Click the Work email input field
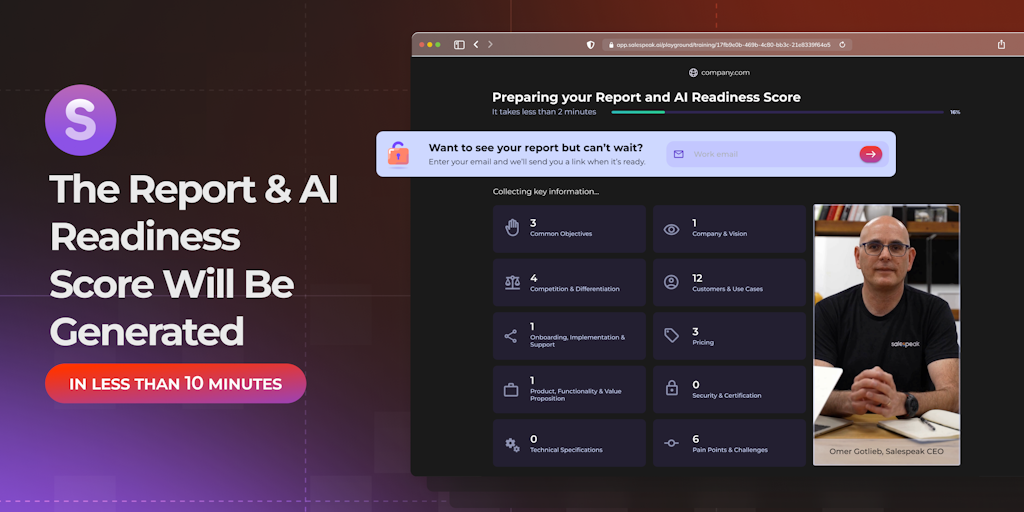1024x512 pixels. 777,154
